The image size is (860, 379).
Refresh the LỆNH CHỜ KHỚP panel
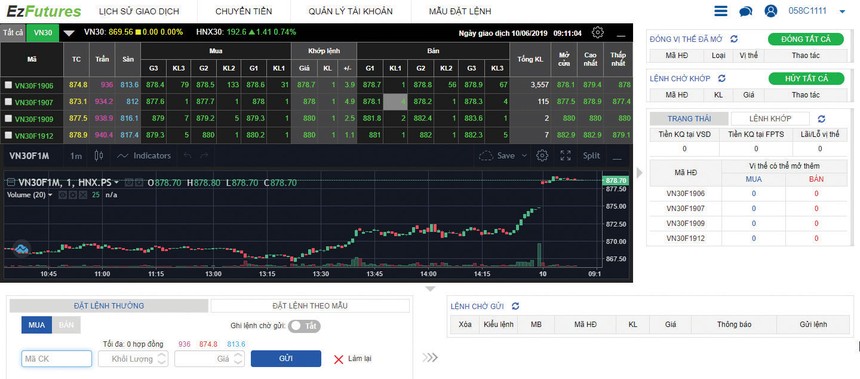pyautogui.click(x=722, y=78)
